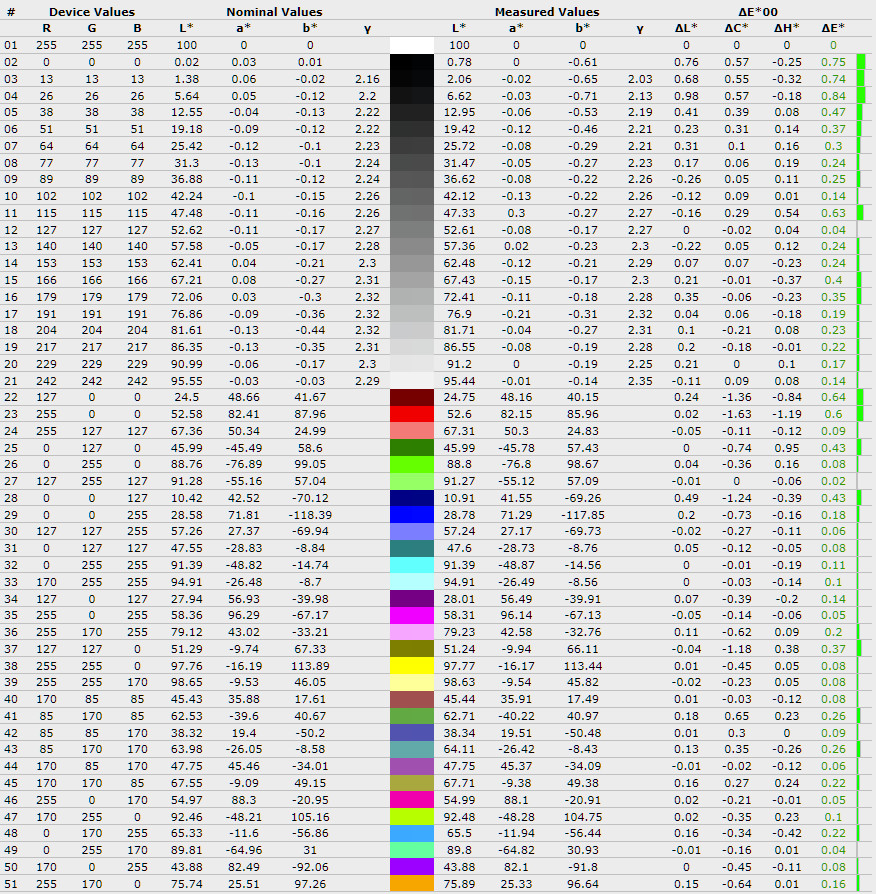Click ΔC* value -1.63 in row 23
Viewport: 876px width, 894px height.
[736, 414]
